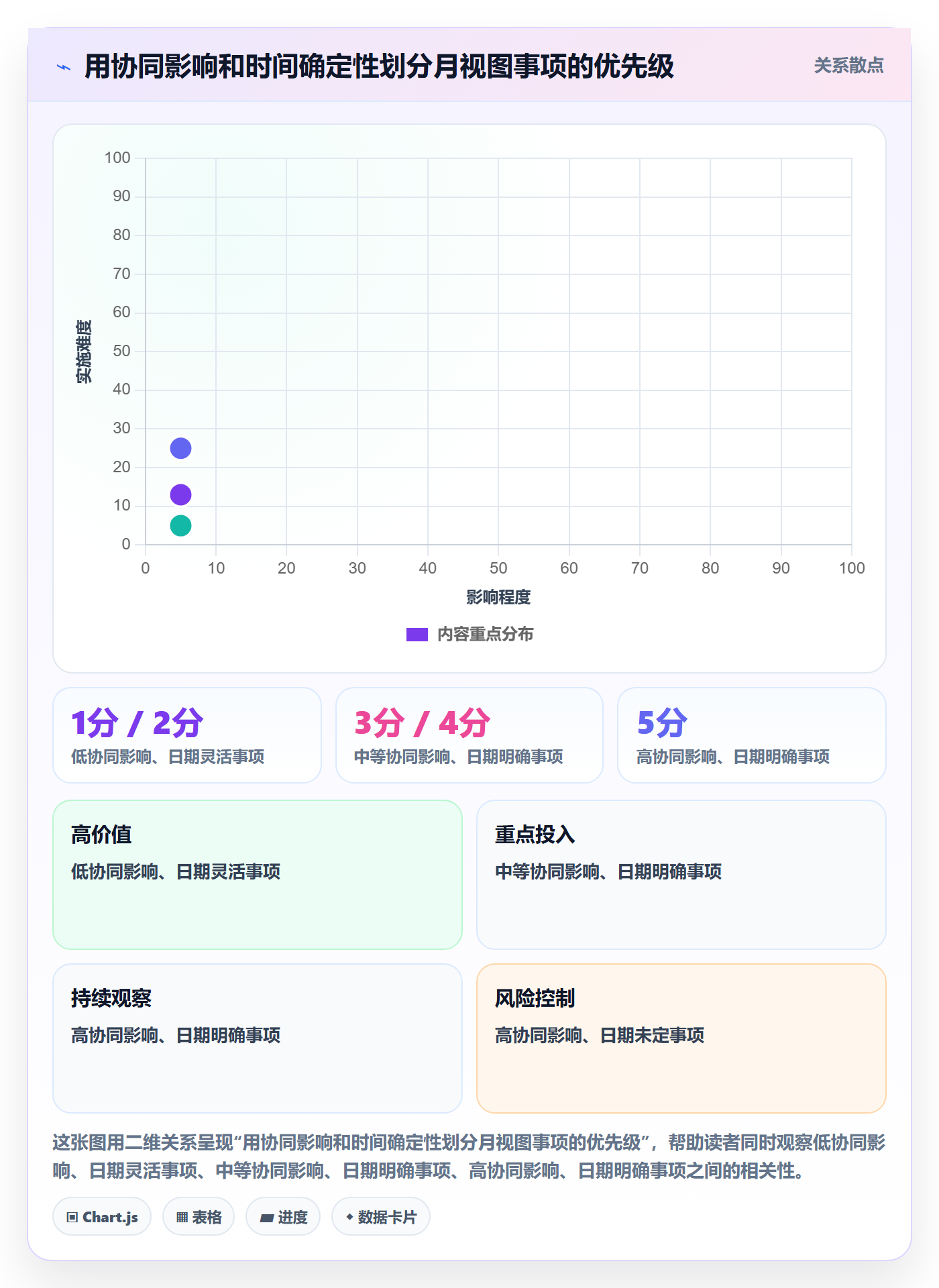Open the 持续观察 quadrant card
The height and width of the screenshot is (1288, 939).
tap(258, 1038)
